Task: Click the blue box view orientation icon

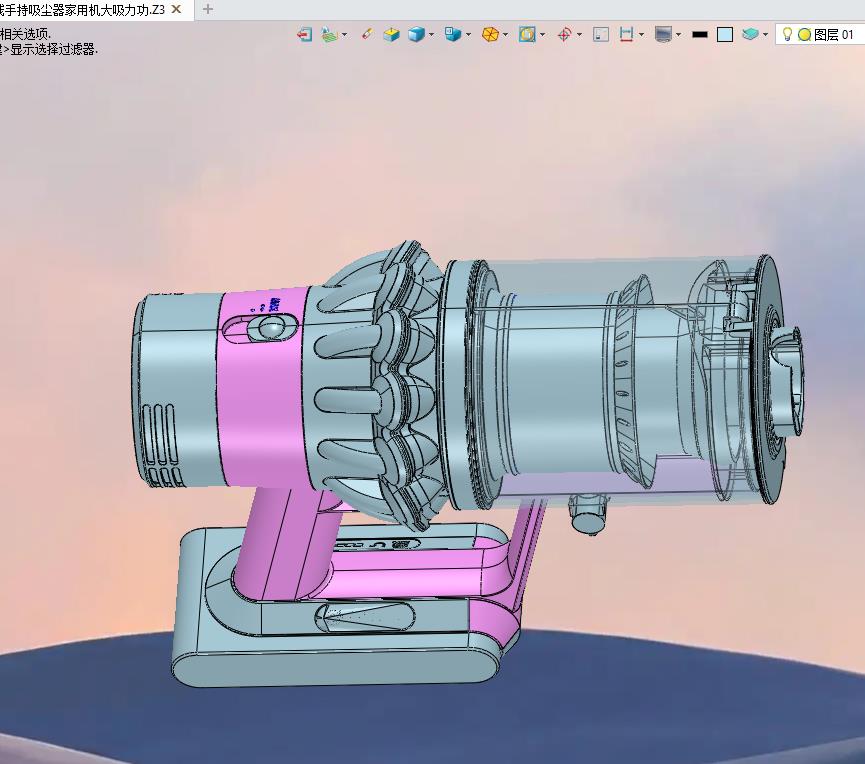Action: point(453,35)
